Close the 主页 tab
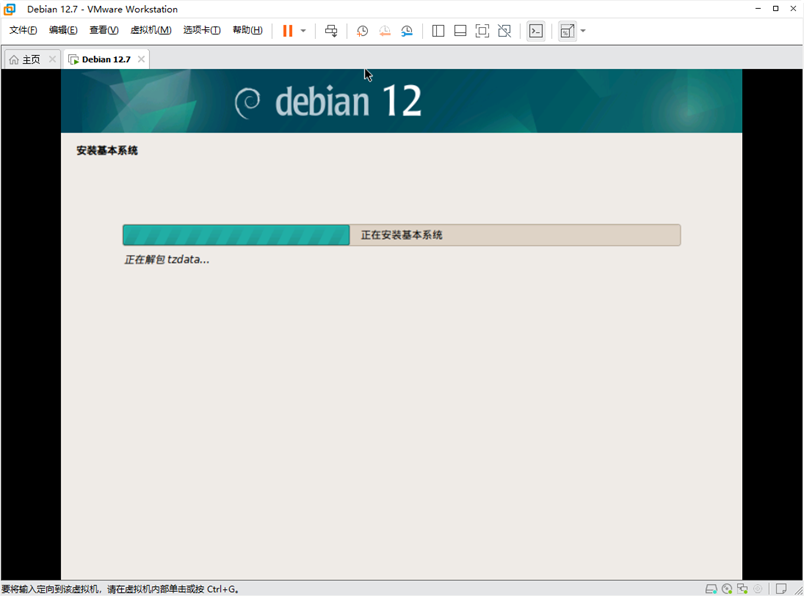This screenshot has width=804, height=596. pyautogui.click(x=52, y=59)
